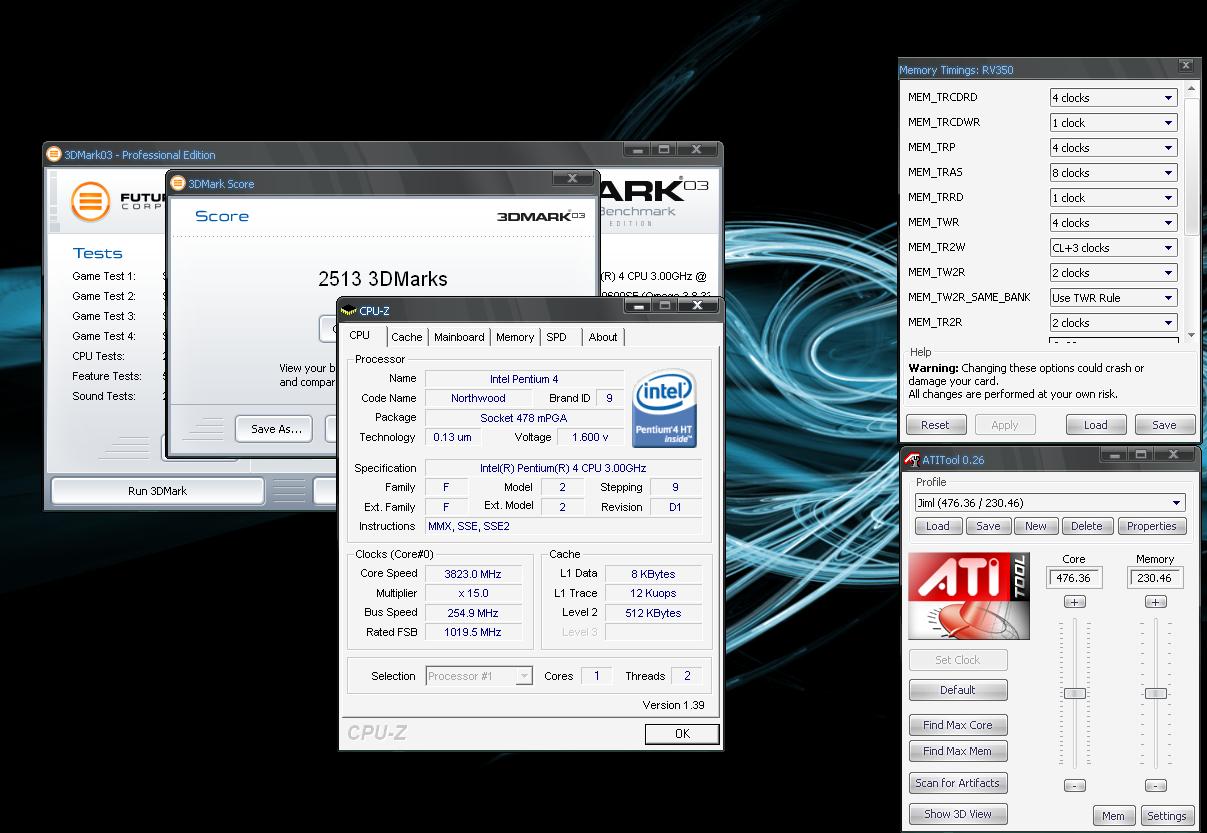The image size is (1207, 833).
Task: Switch to CPU-Z SPD tab
Action: click(556, 337)
